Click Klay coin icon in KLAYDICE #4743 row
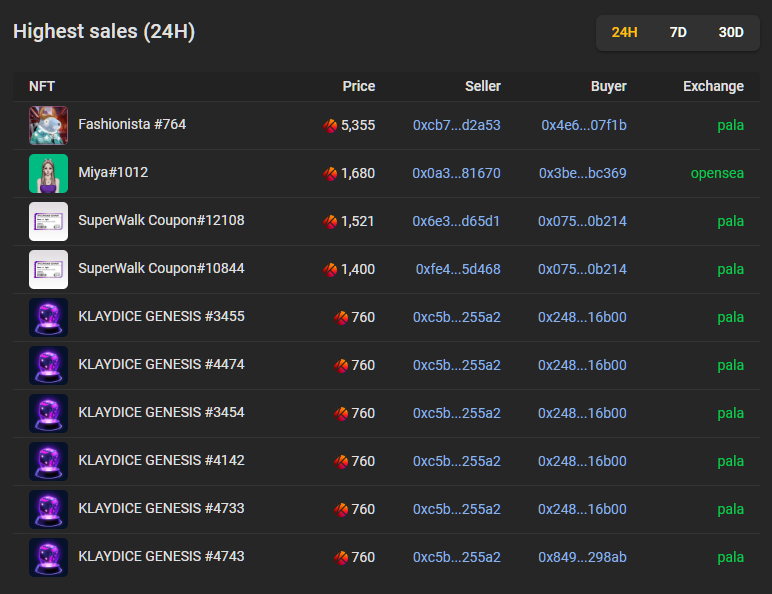The width and height of the screenshot is (772, 594). pos(341,558)
